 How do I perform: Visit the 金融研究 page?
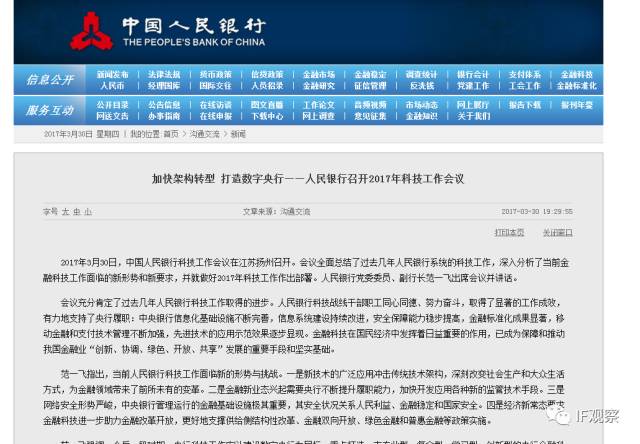(x=319, y=86)
